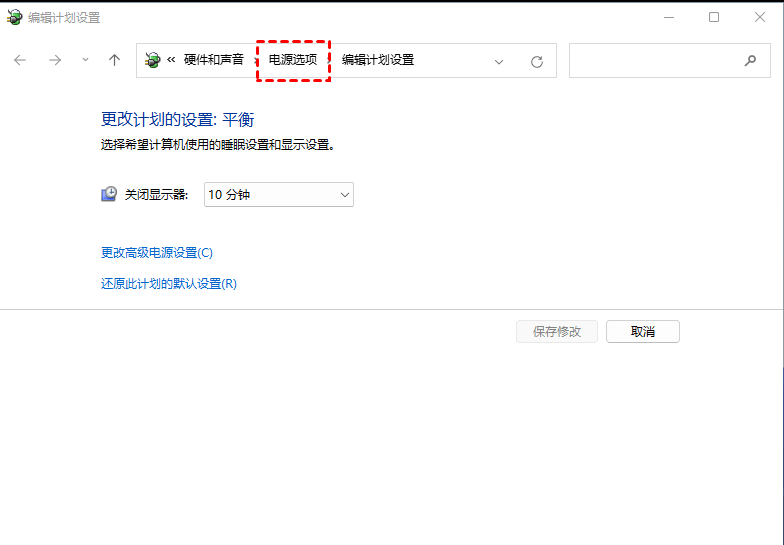Click the address bar control panel icon

[x=152, y=60]
